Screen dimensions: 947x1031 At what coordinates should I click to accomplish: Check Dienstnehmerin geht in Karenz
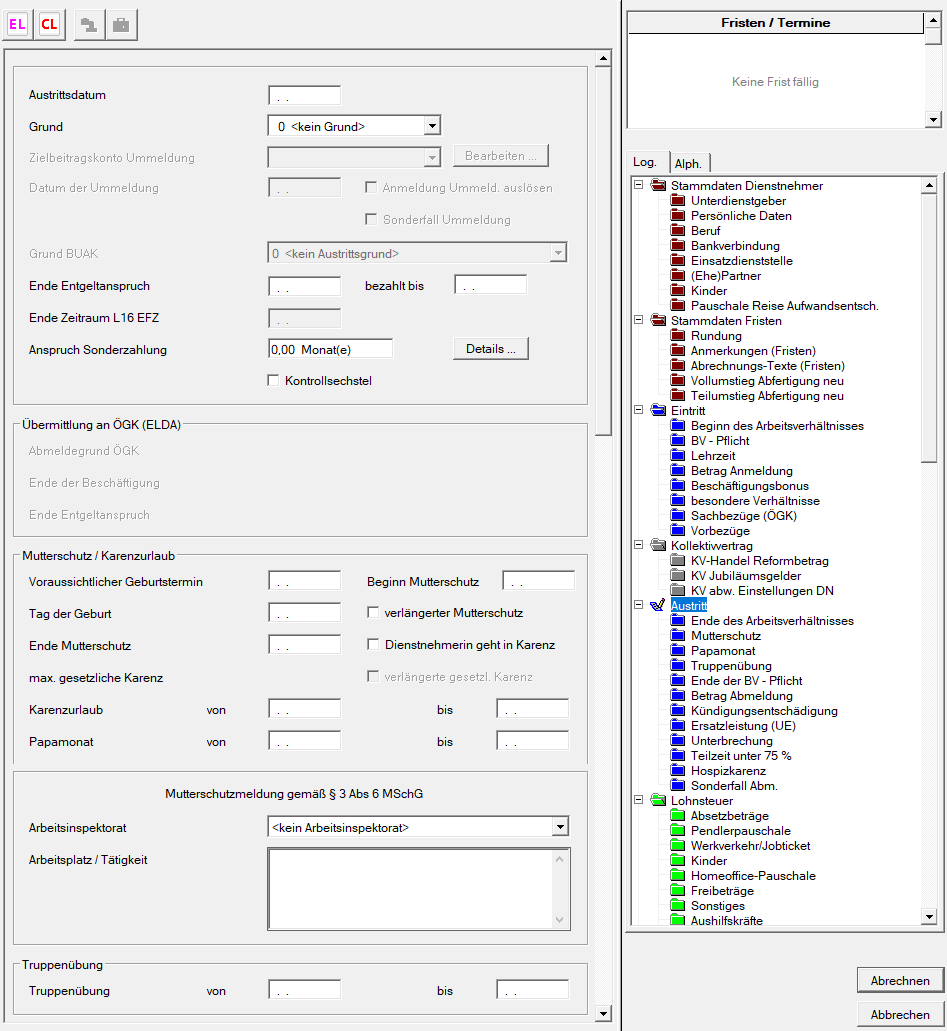click(374, 645)
